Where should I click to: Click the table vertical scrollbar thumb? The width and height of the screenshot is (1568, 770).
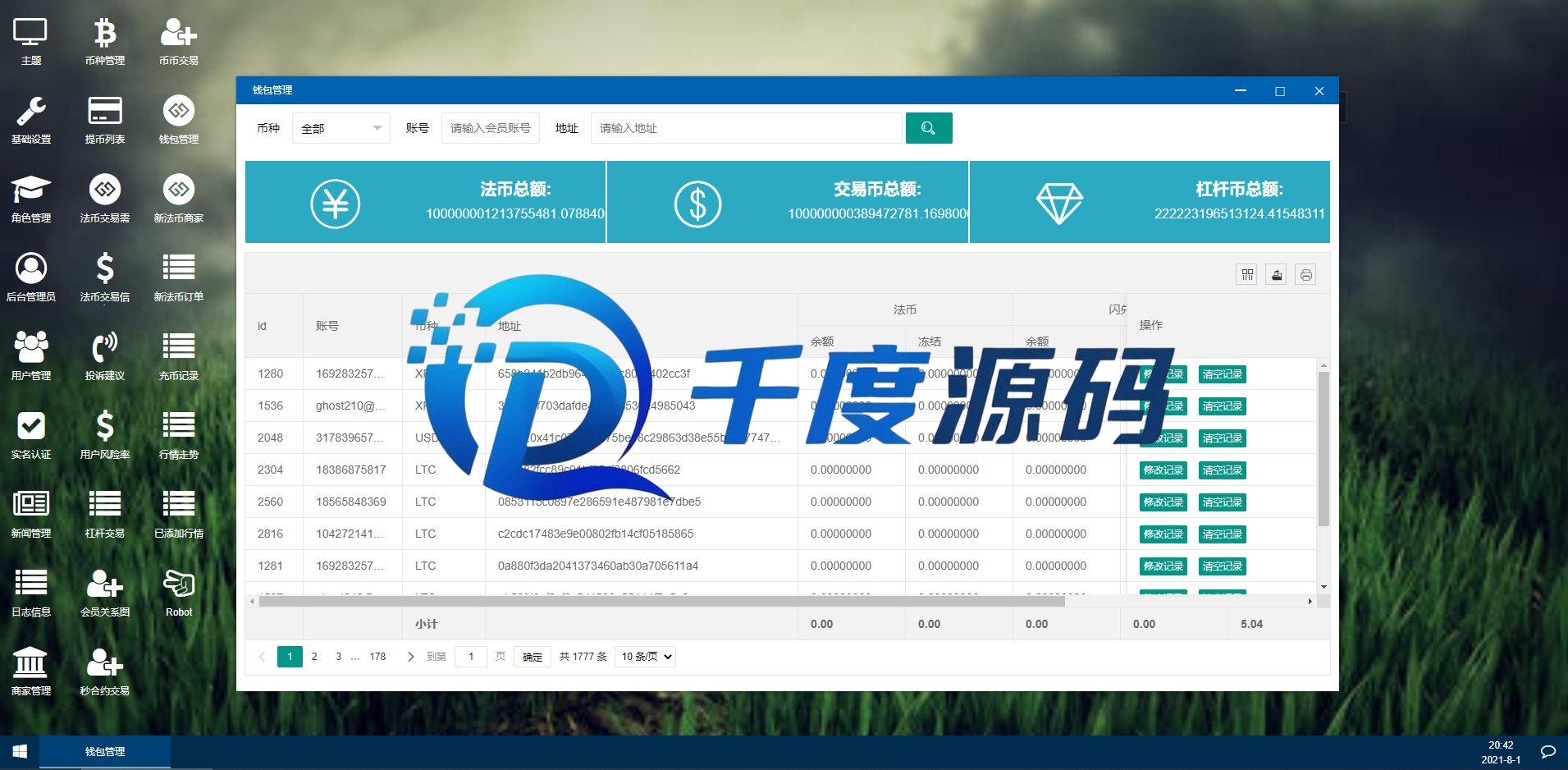pos(1323,448)
